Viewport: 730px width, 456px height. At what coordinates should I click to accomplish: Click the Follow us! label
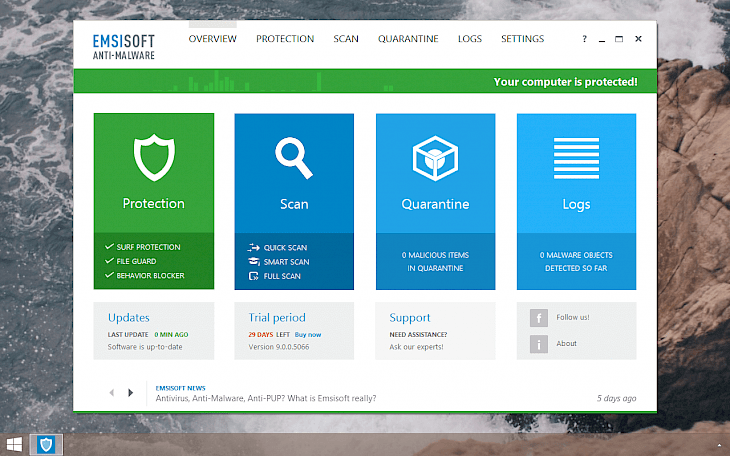pos(573,317)
